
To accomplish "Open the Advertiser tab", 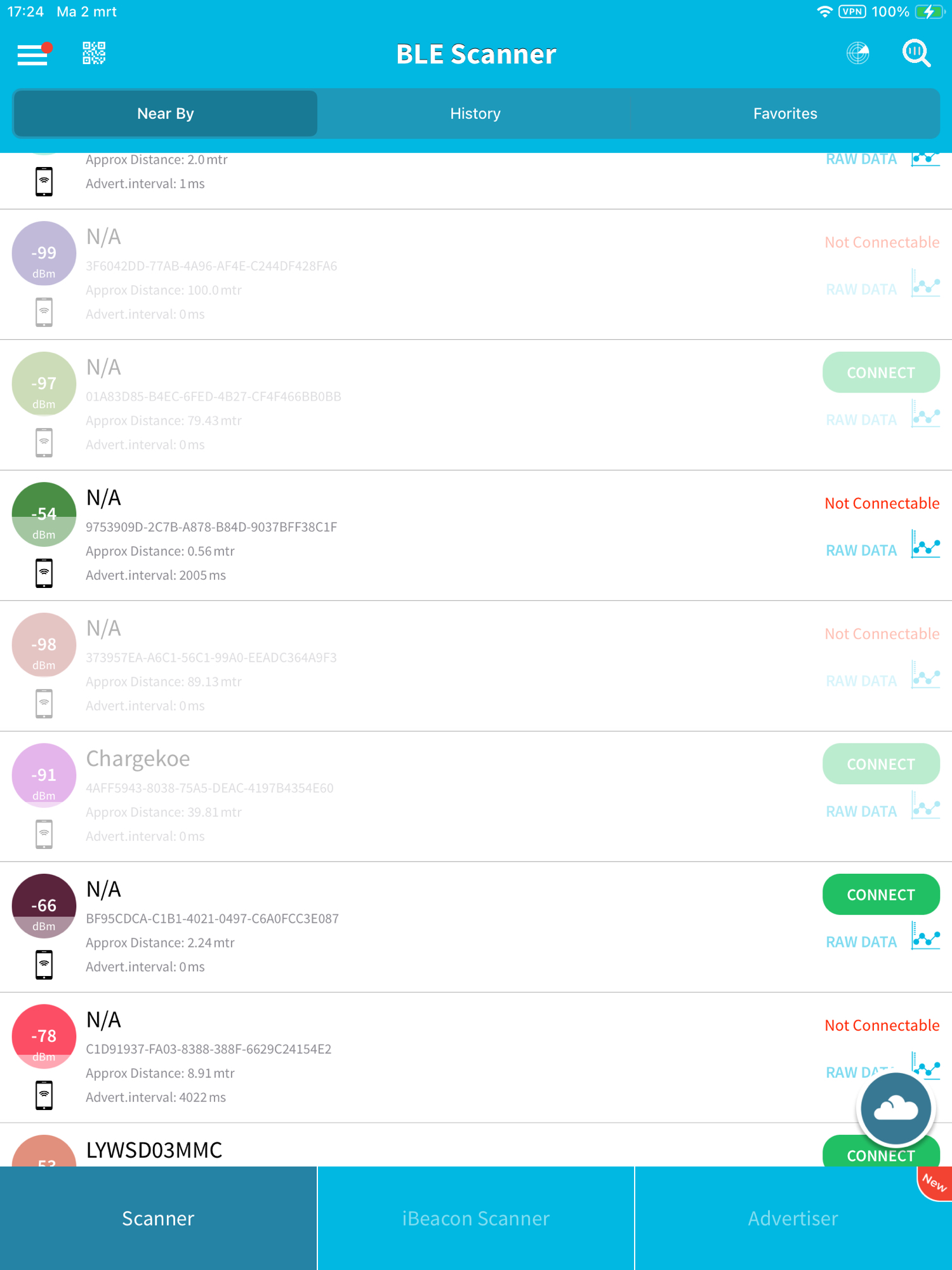I will click(793, 1219).
